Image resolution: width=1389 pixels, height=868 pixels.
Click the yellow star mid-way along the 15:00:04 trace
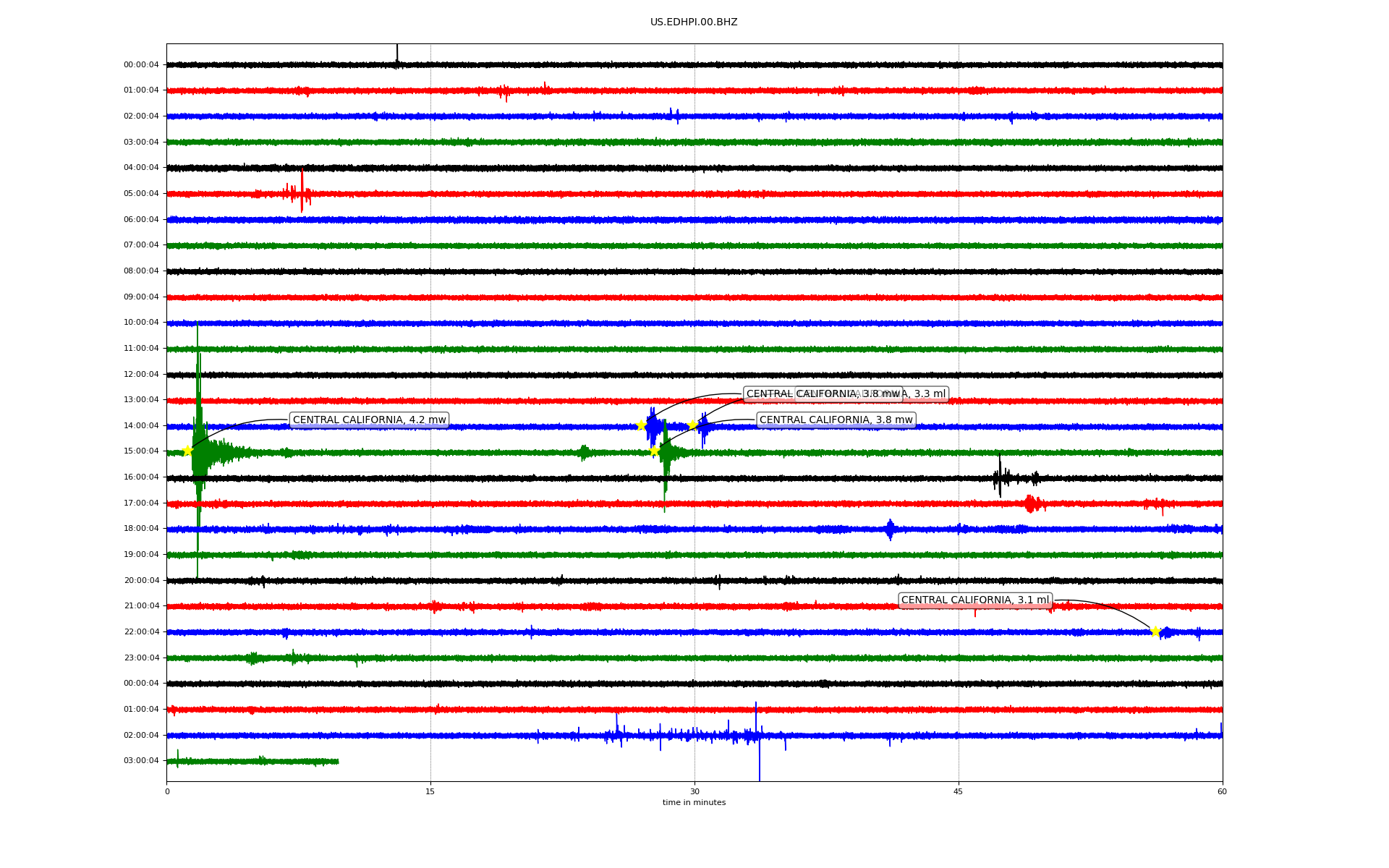[x=654, y=451]
